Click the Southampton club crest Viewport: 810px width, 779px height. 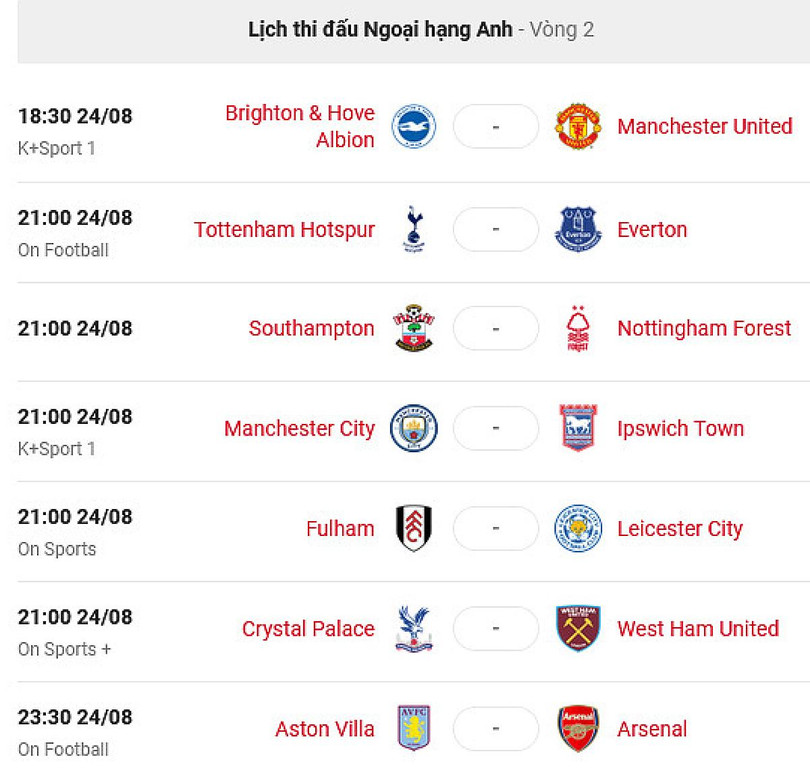[413, 329]
